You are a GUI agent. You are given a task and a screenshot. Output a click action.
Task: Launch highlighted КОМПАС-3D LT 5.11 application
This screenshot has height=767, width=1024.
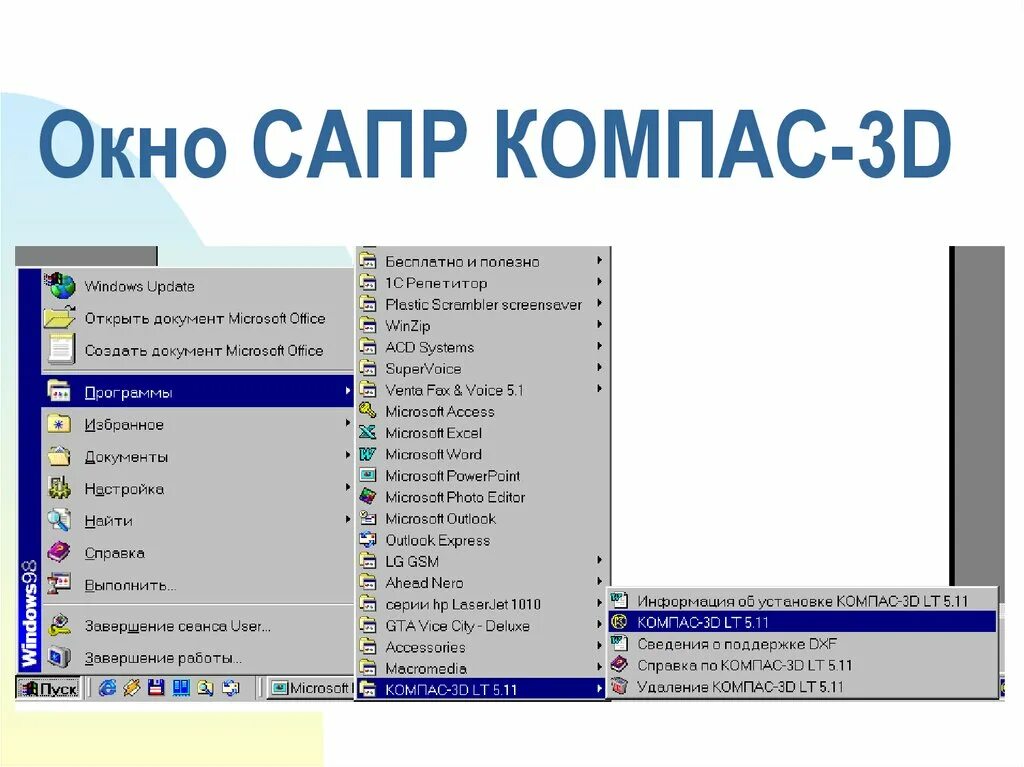coord(803,622)
